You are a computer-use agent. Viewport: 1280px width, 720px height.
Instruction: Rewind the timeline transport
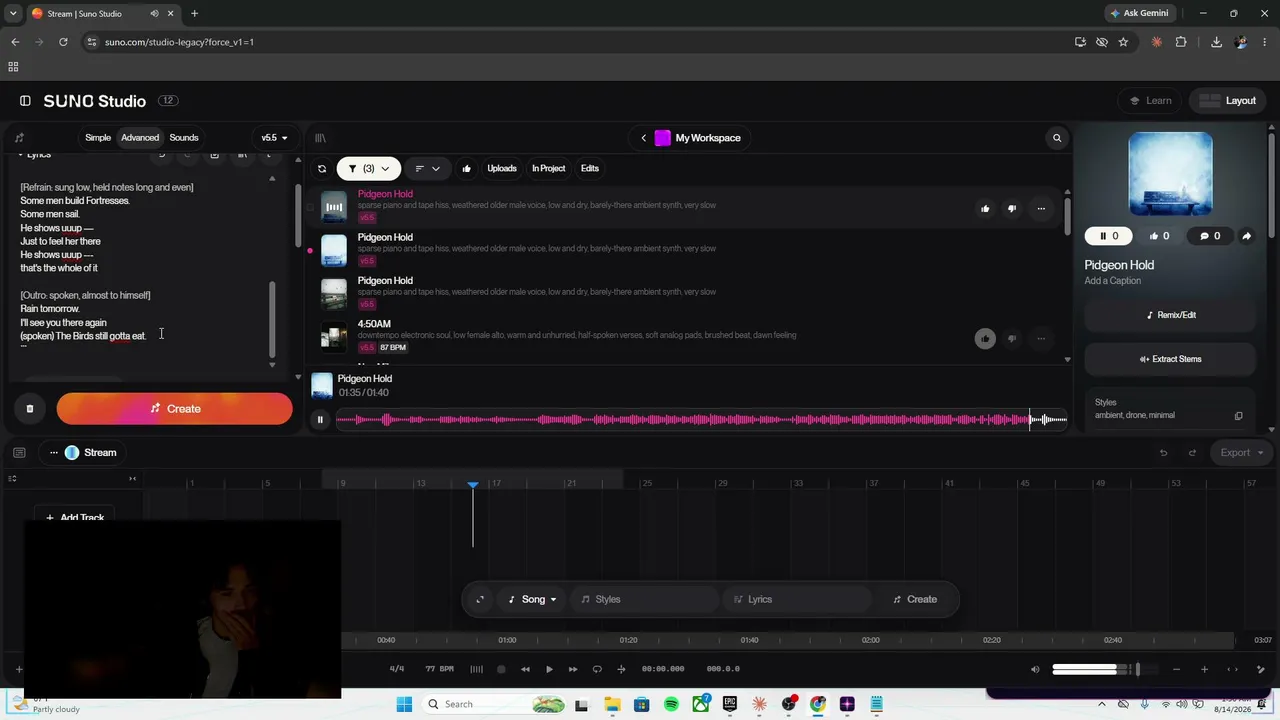[x=525, y=669]
